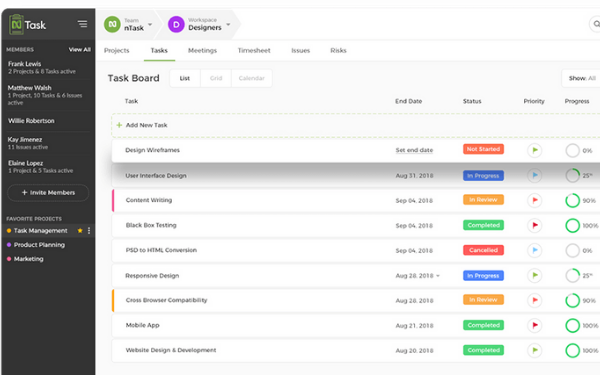
Task: Click View All members link
Action: pyautogui.click(x=80, y=49)
